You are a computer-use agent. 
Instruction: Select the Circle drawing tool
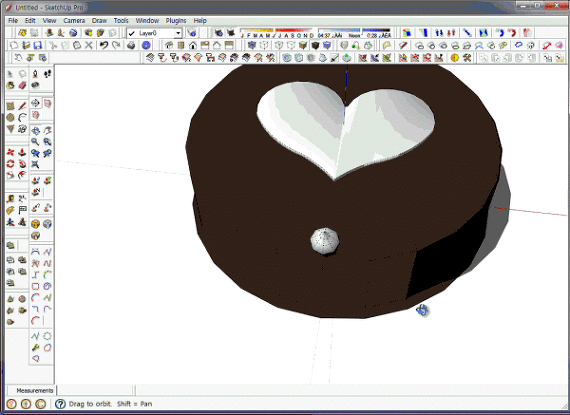point(10,117)
